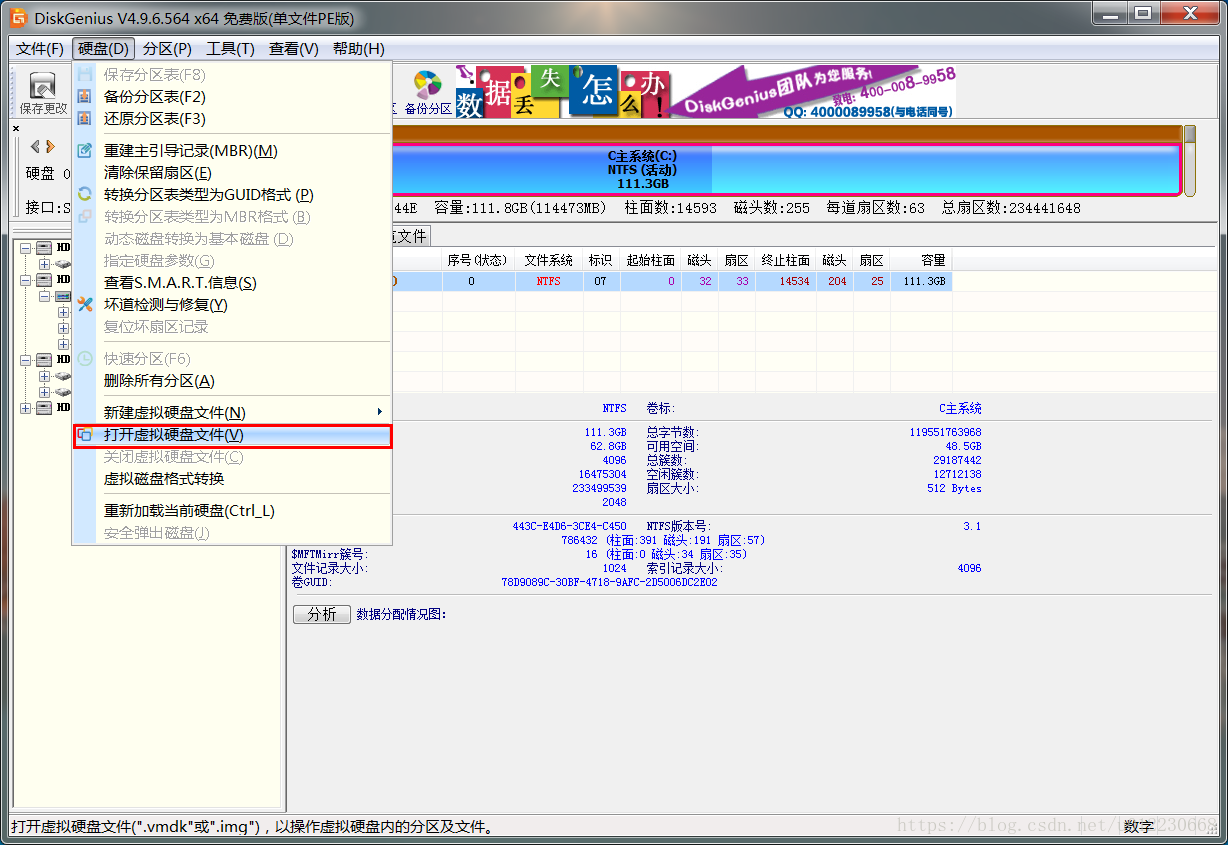Screen dimensions: 1228x845
Task: Click the 序号(状态) column header
Action: point(477,260)
